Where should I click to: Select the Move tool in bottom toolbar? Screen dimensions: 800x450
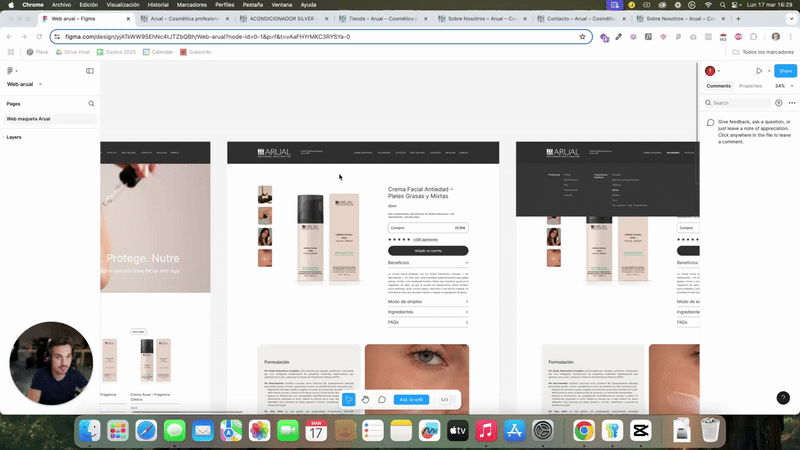(x=349, y=399)
